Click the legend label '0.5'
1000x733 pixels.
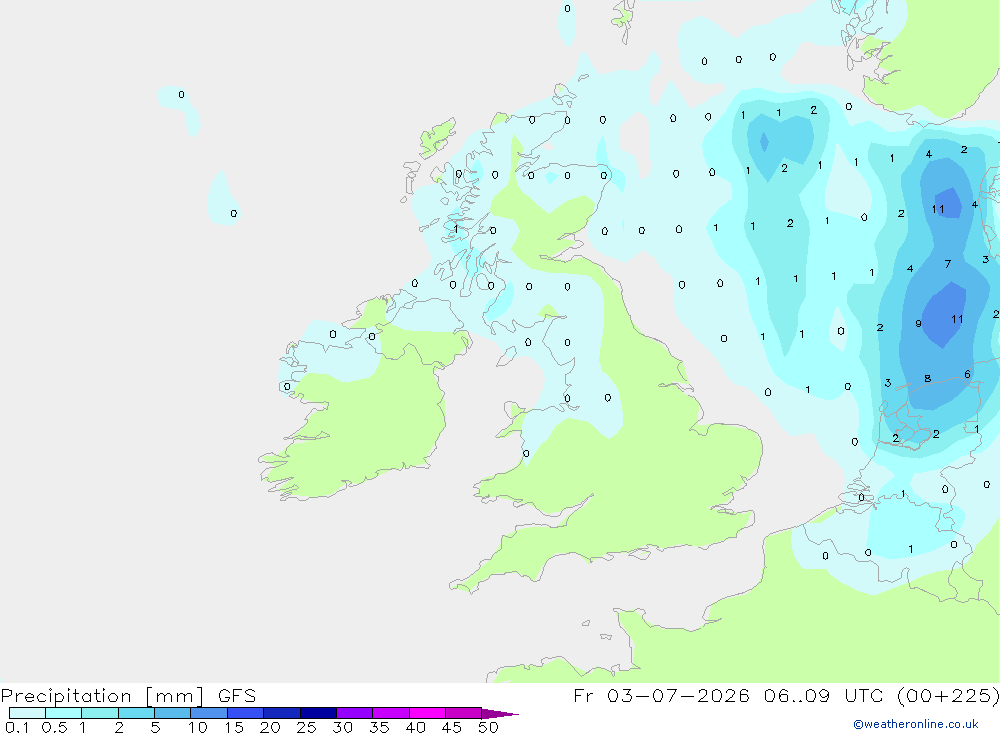54,727
